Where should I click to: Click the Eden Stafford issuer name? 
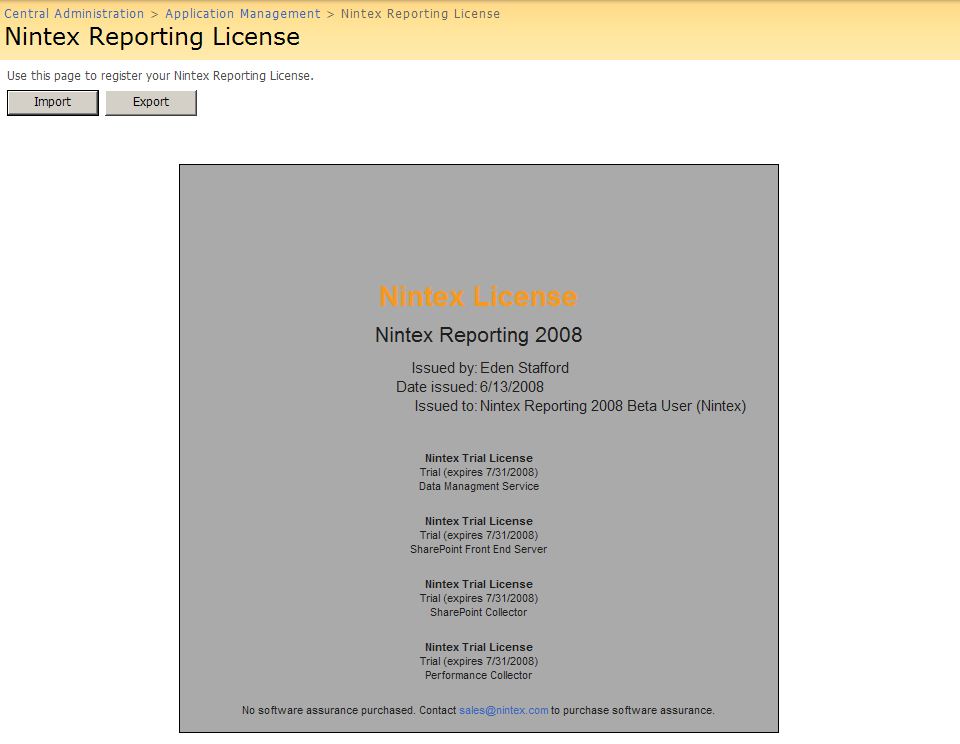[x=524, y=368]
